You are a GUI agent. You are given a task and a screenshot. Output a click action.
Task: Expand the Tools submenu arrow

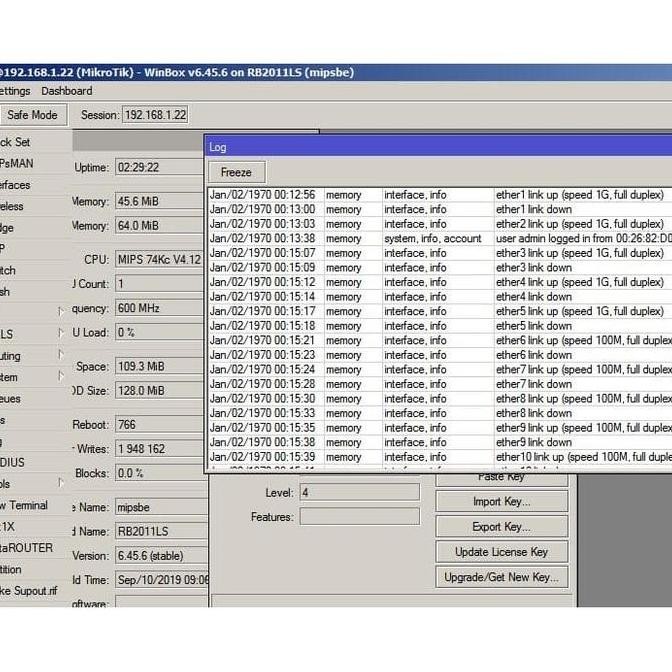pos(61,483)
